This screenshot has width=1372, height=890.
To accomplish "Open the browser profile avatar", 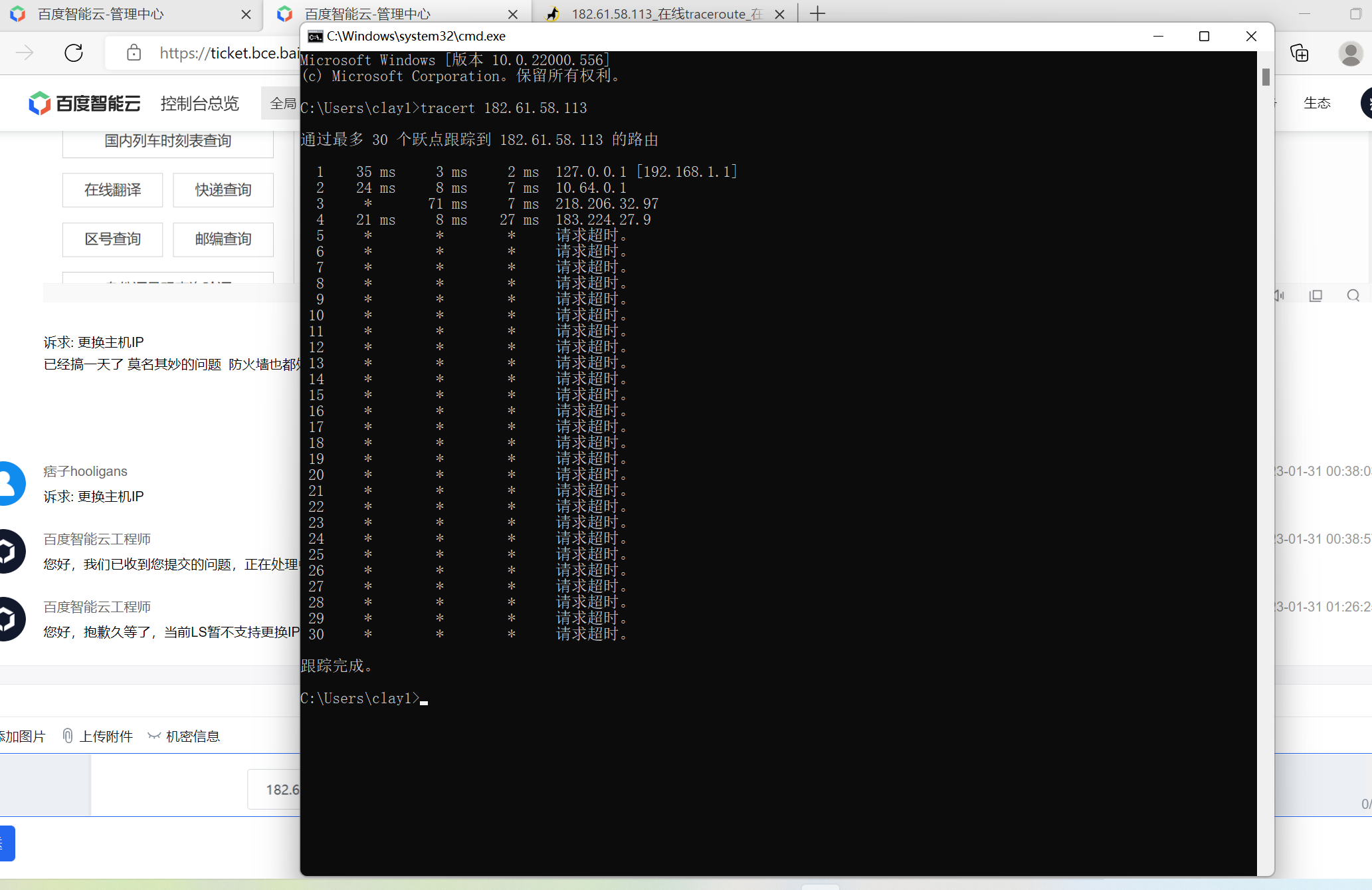I will pos(1350,53).
